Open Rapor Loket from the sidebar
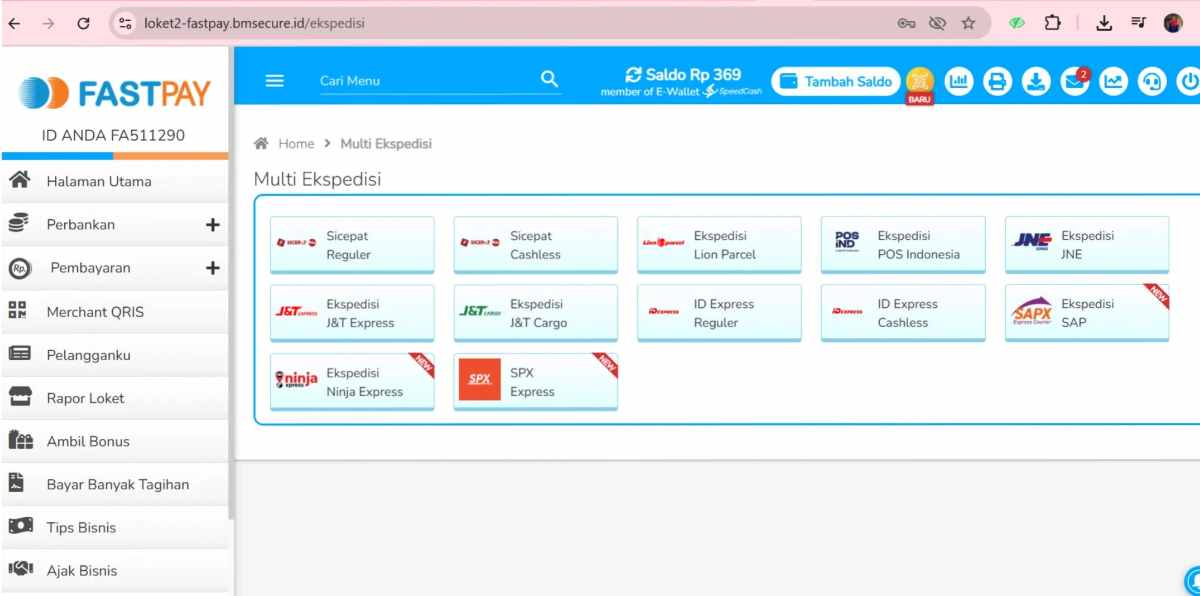The image size is (1200, 596). pyautogui.click(x=87, y=397)
